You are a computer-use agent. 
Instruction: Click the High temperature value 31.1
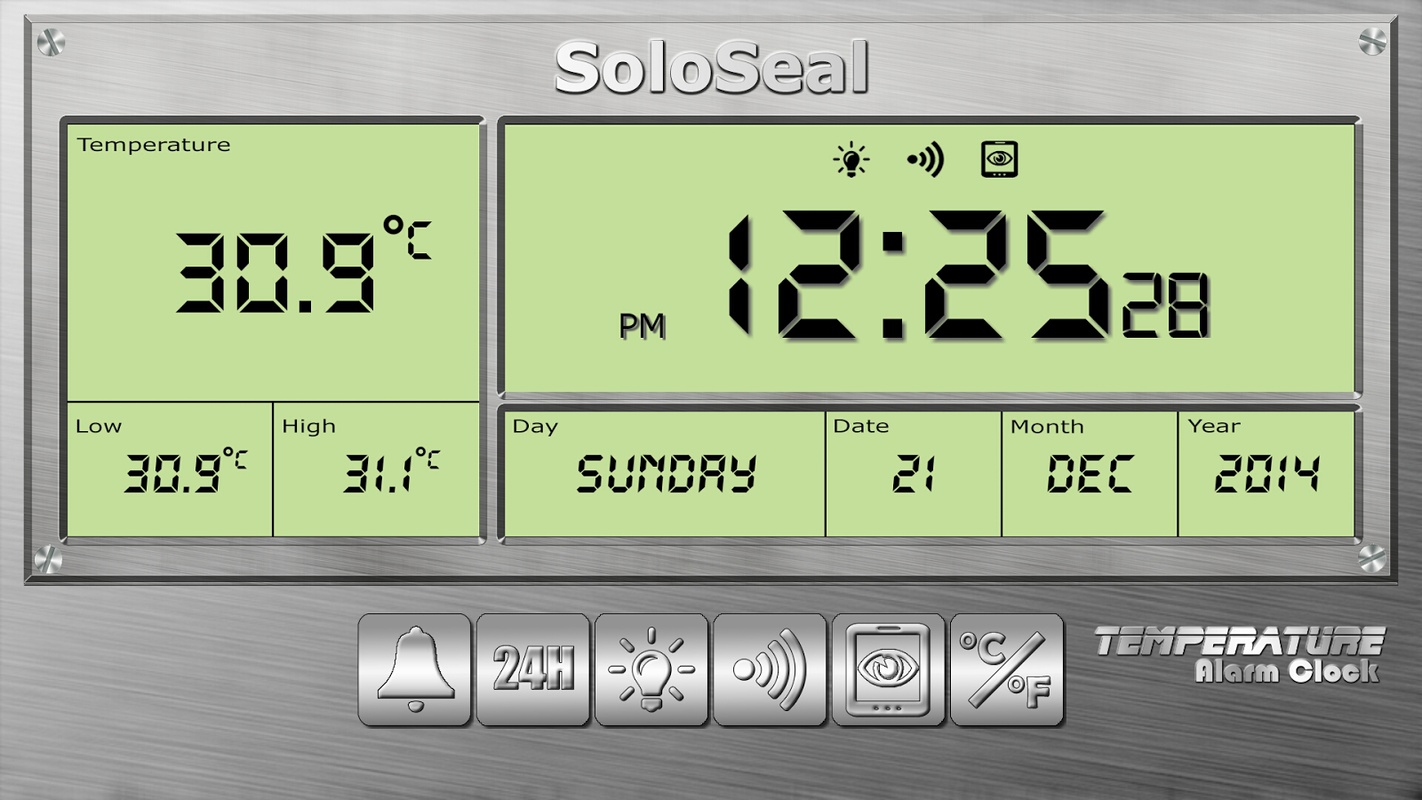click(x=380, y=474)
